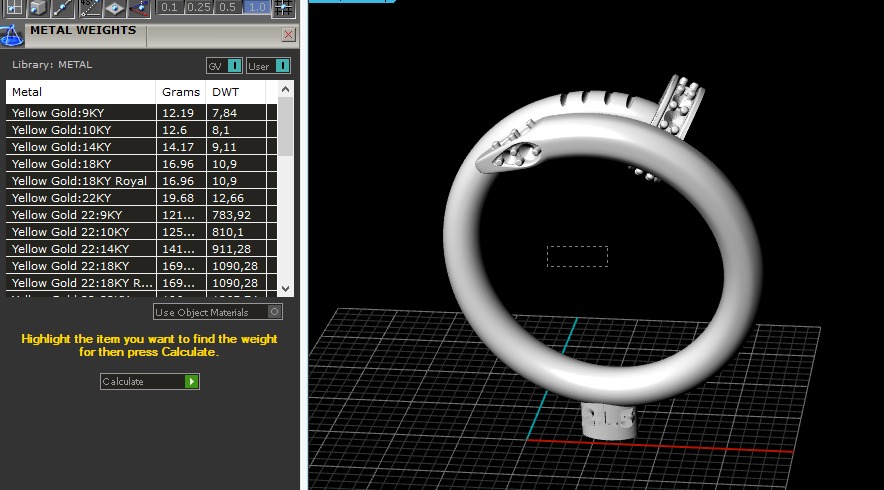Sort by the Metal column header
The height and width of the screenshot is (490, 884).
point(81,92)
